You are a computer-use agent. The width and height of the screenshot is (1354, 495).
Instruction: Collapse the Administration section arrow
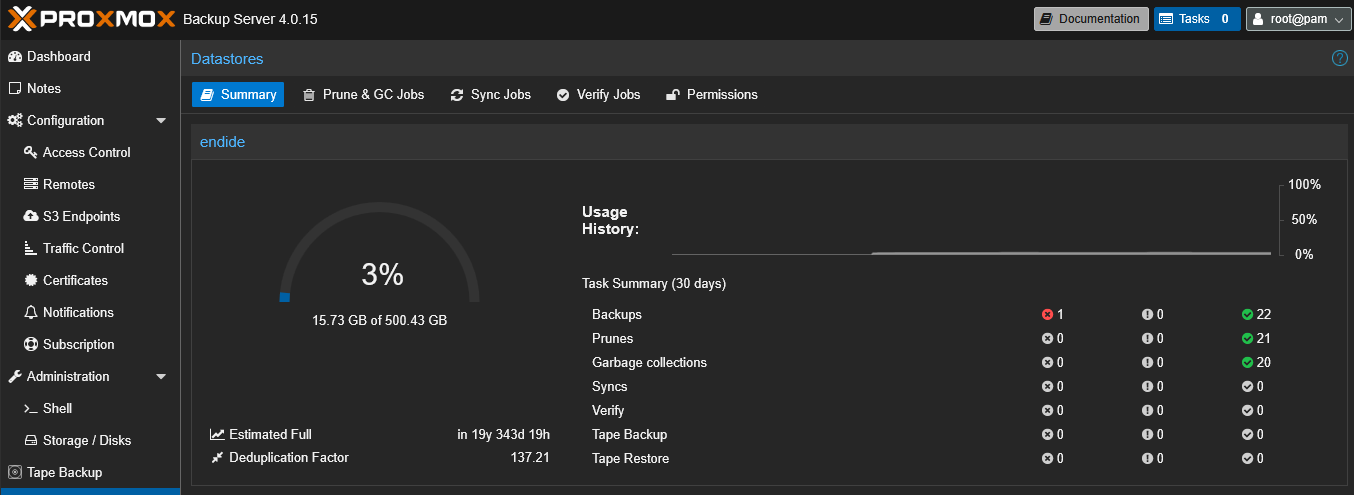161,377
